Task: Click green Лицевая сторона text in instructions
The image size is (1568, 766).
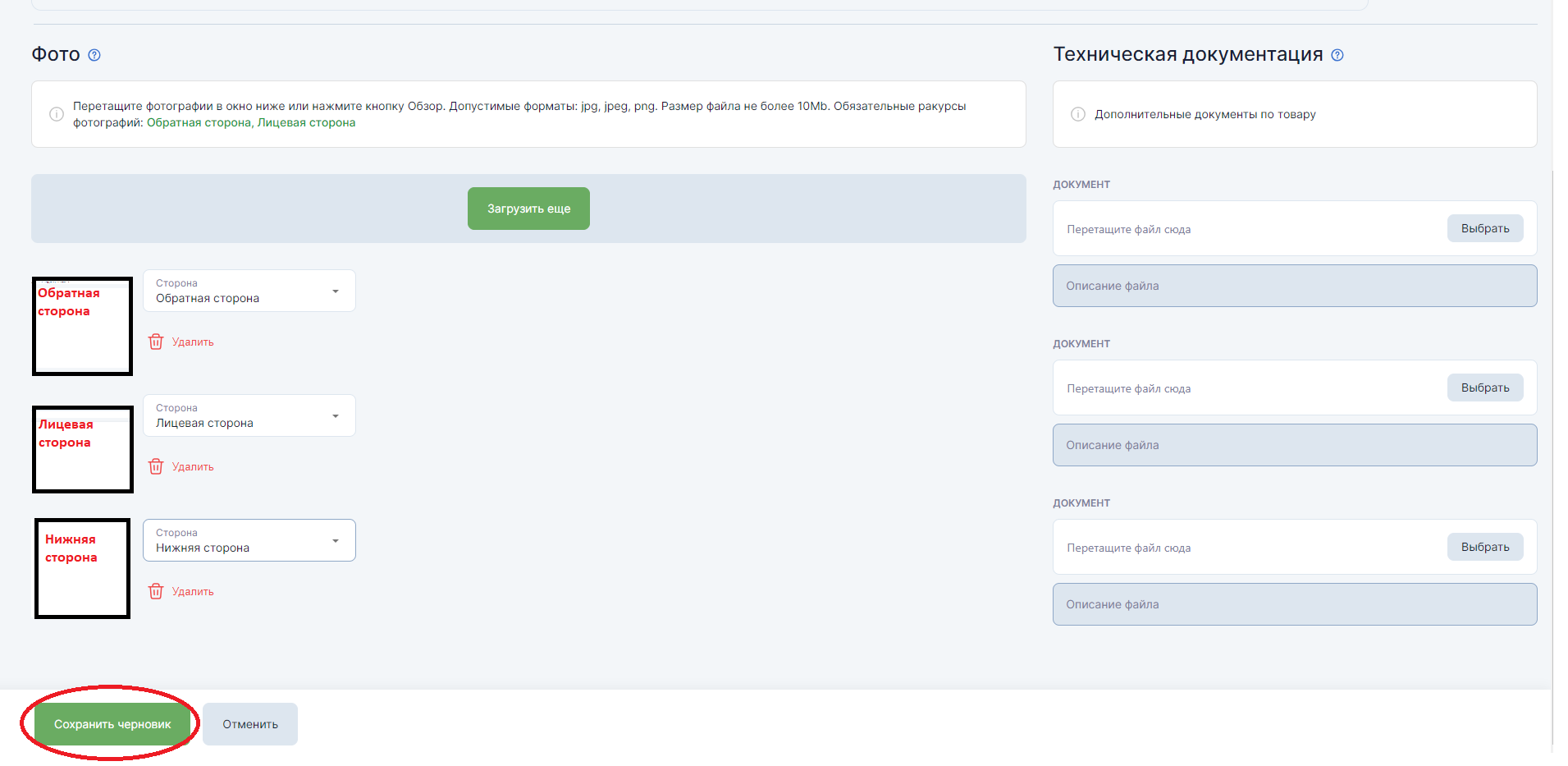Action: (306, 122)
